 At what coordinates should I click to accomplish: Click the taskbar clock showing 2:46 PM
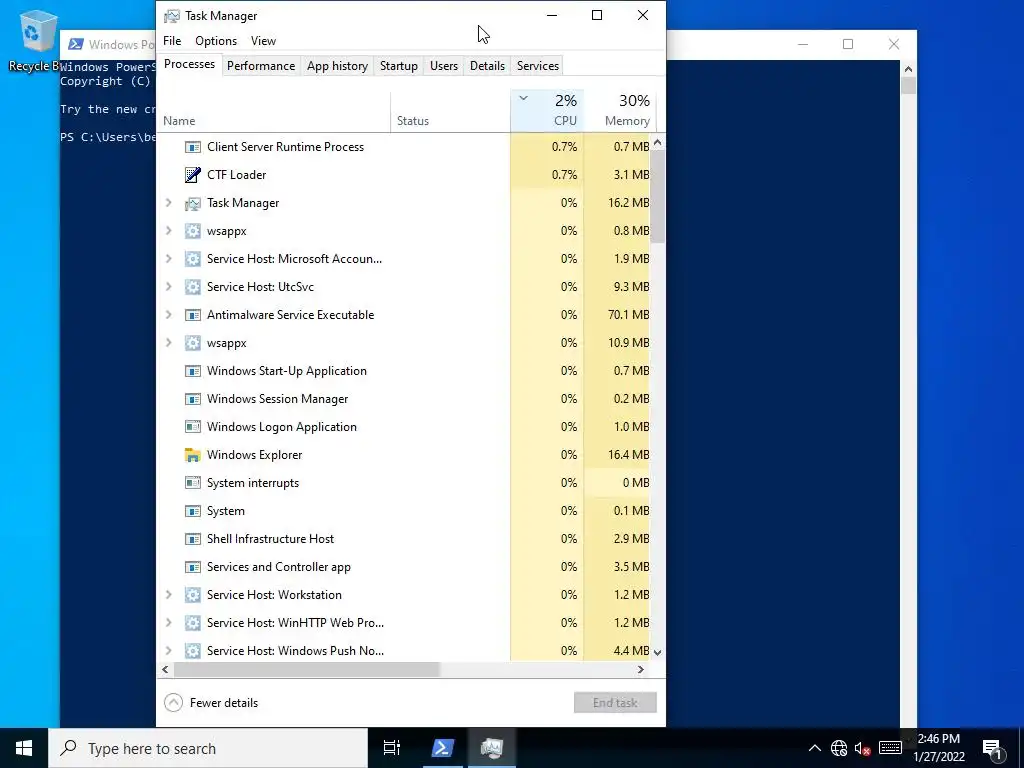tap(938, 748)
